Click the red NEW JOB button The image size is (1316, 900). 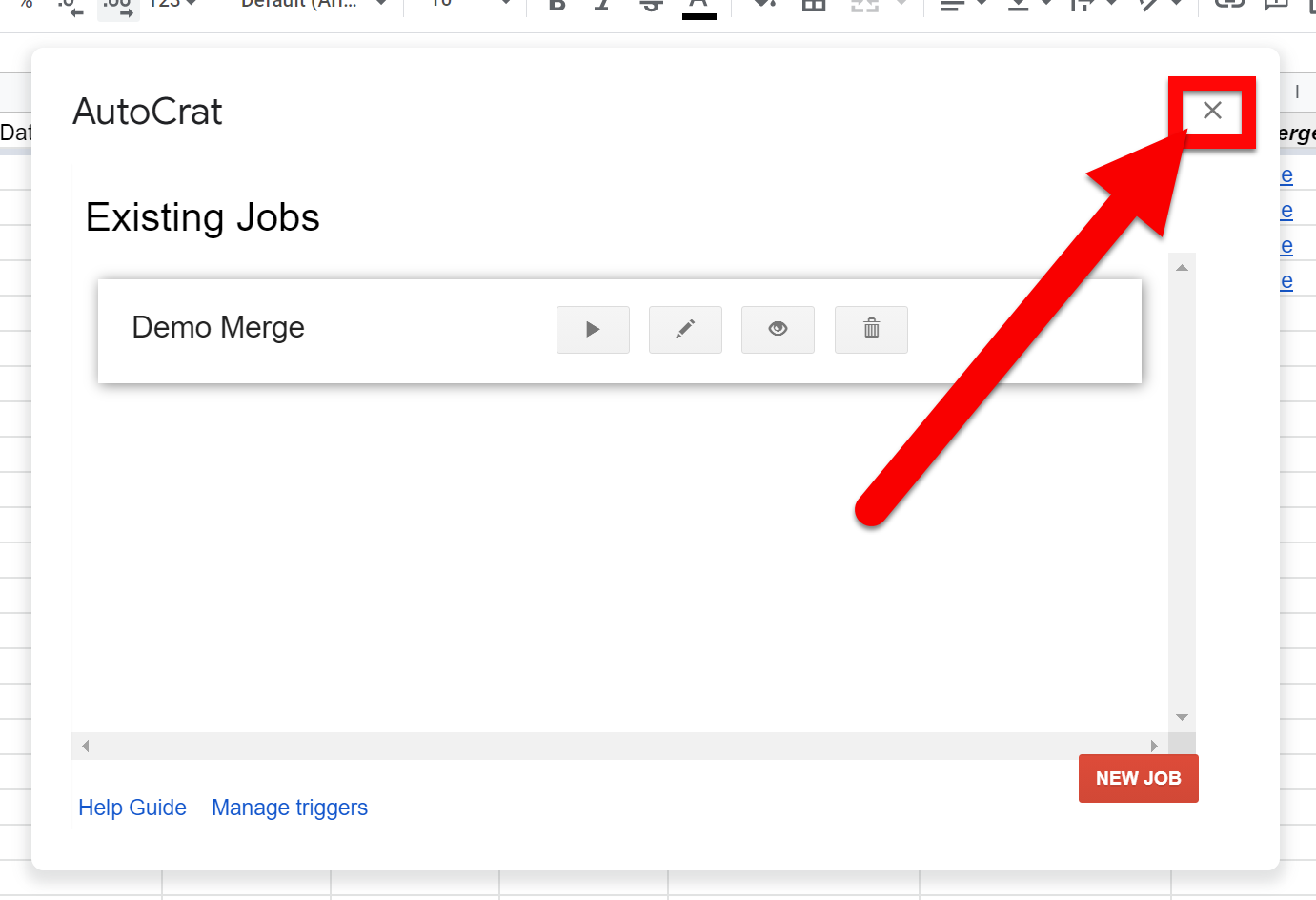[x=1138, y=778]
